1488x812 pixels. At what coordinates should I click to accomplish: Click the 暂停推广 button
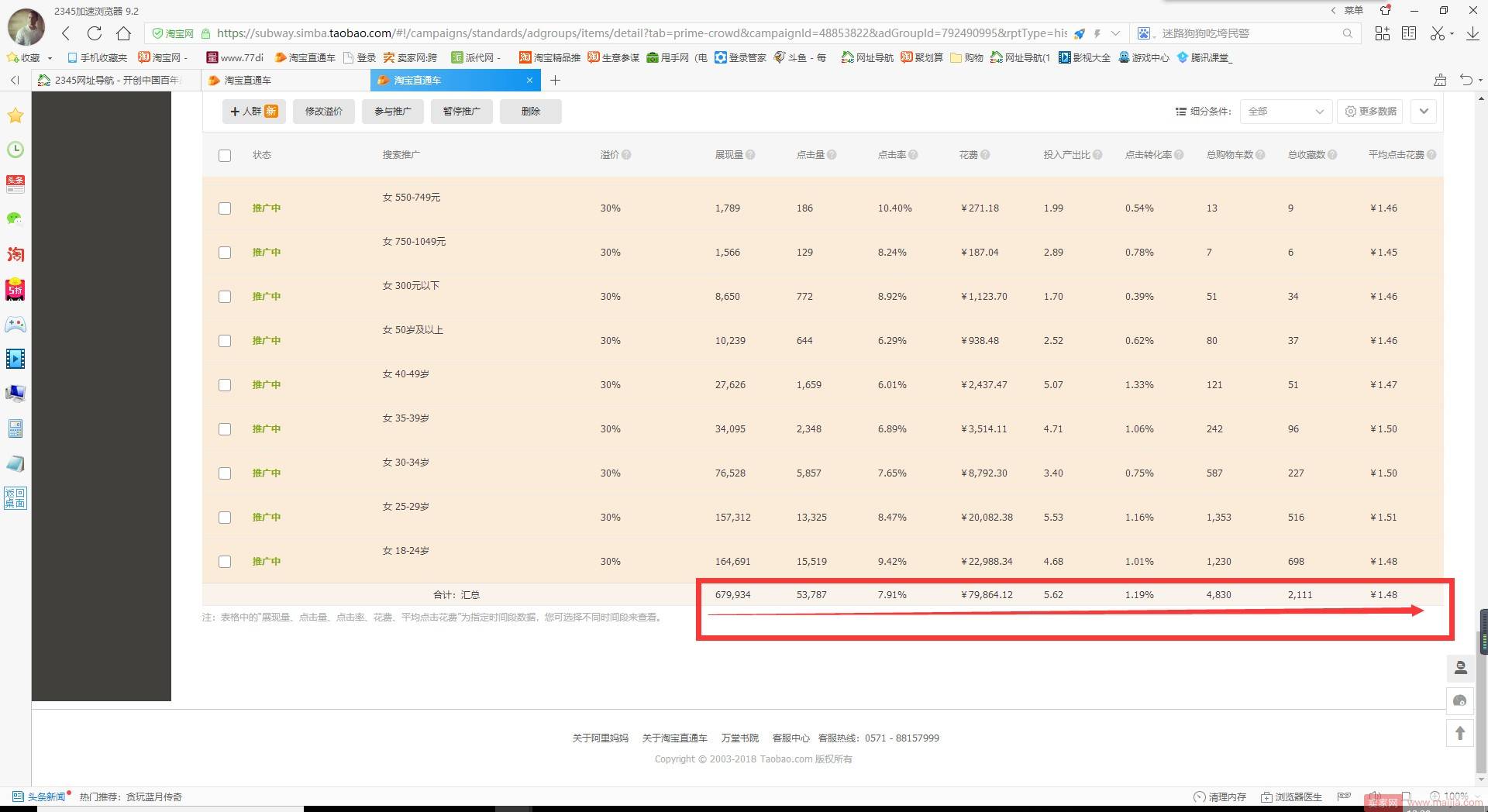click(462, 112)
